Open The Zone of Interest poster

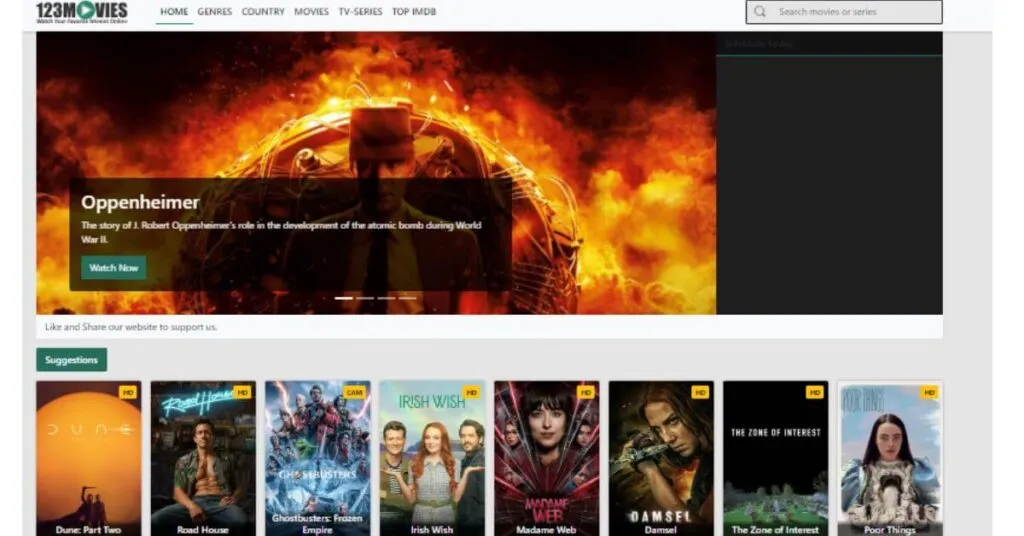775,459
